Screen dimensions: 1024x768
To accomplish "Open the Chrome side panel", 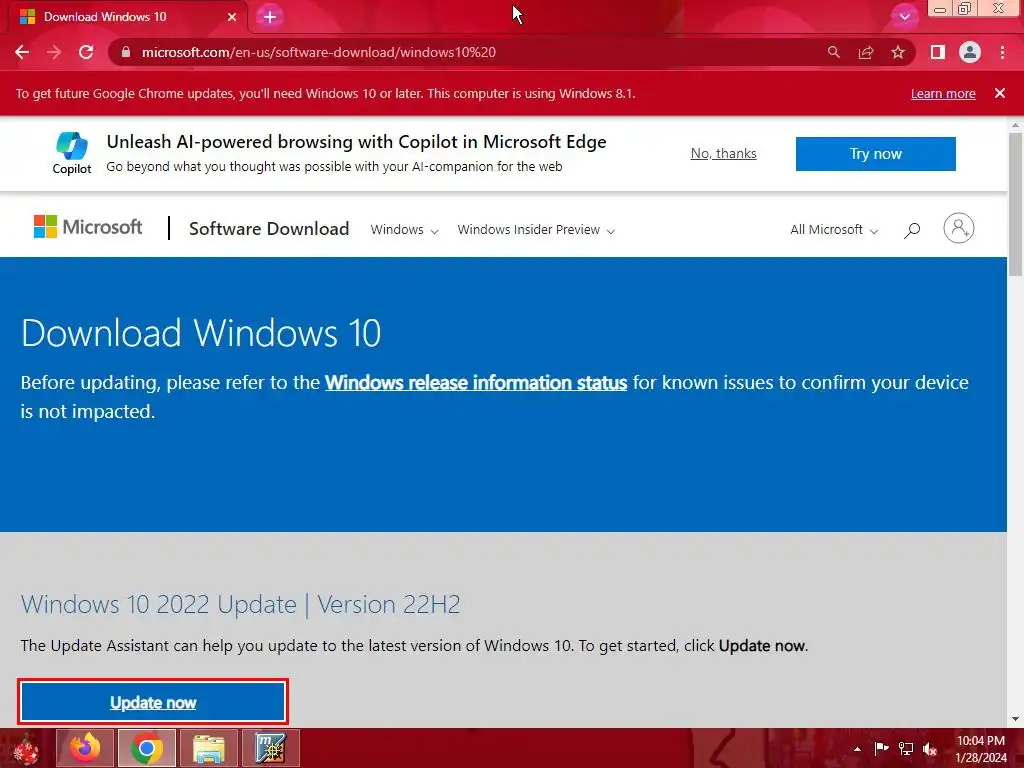I will pos(938,52).
